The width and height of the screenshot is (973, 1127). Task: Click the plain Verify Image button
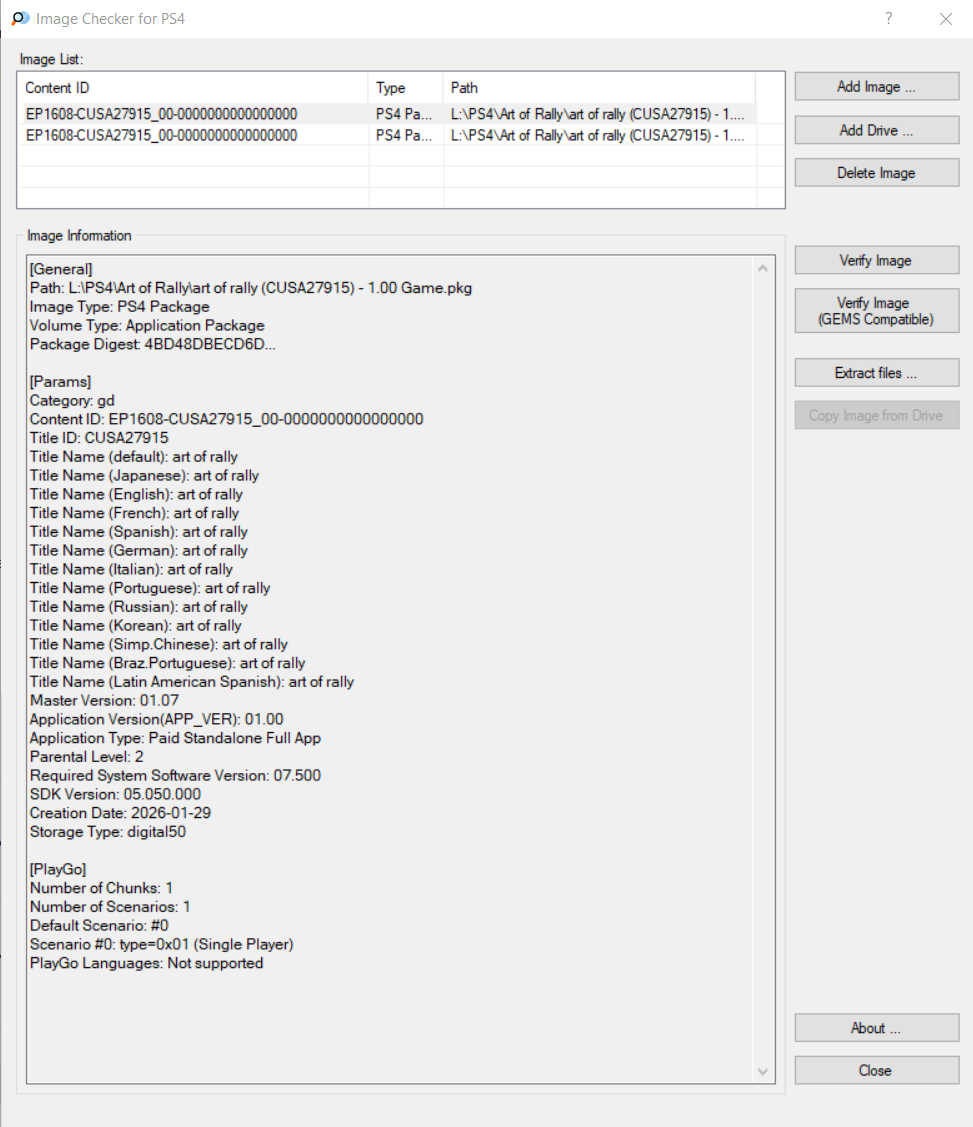click(x=876, y=261)
